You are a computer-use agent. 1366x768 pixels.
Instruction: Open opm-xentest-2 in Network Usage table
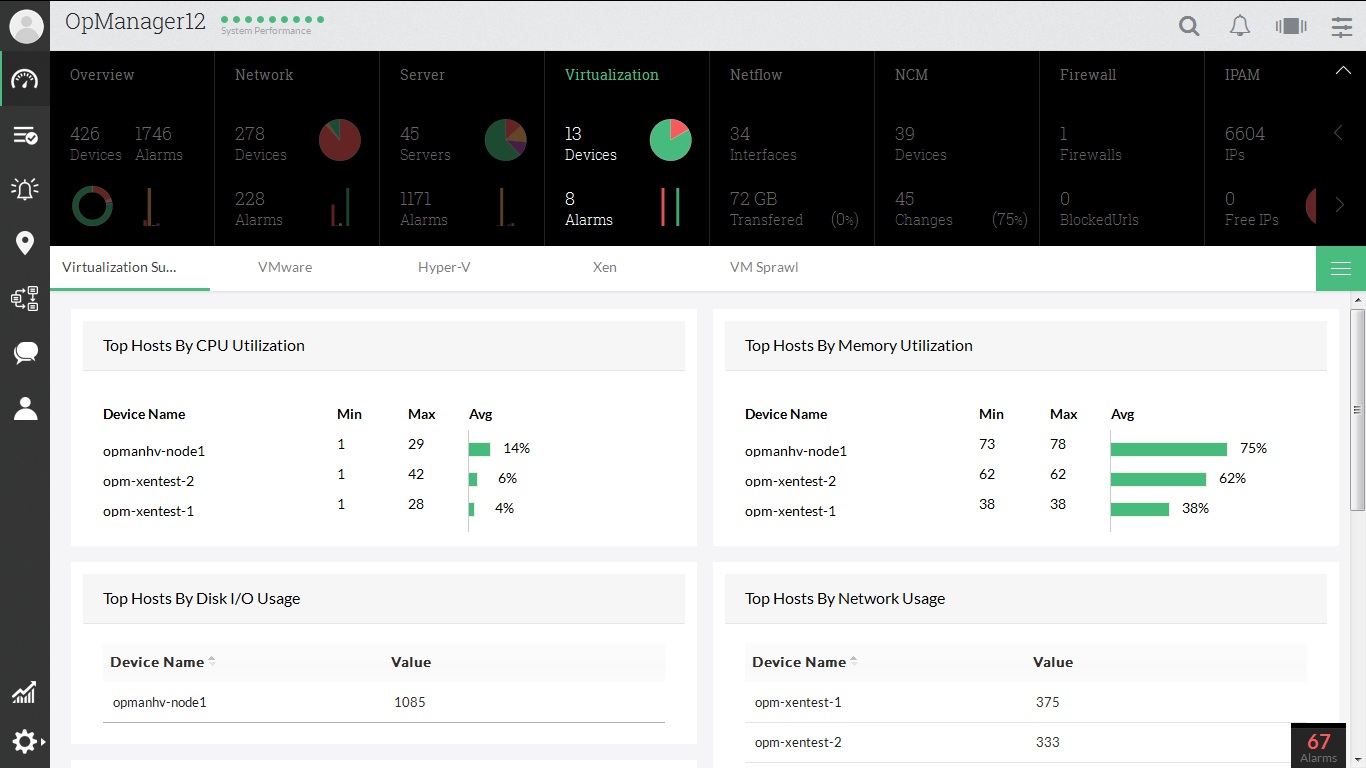coord(798,742)
